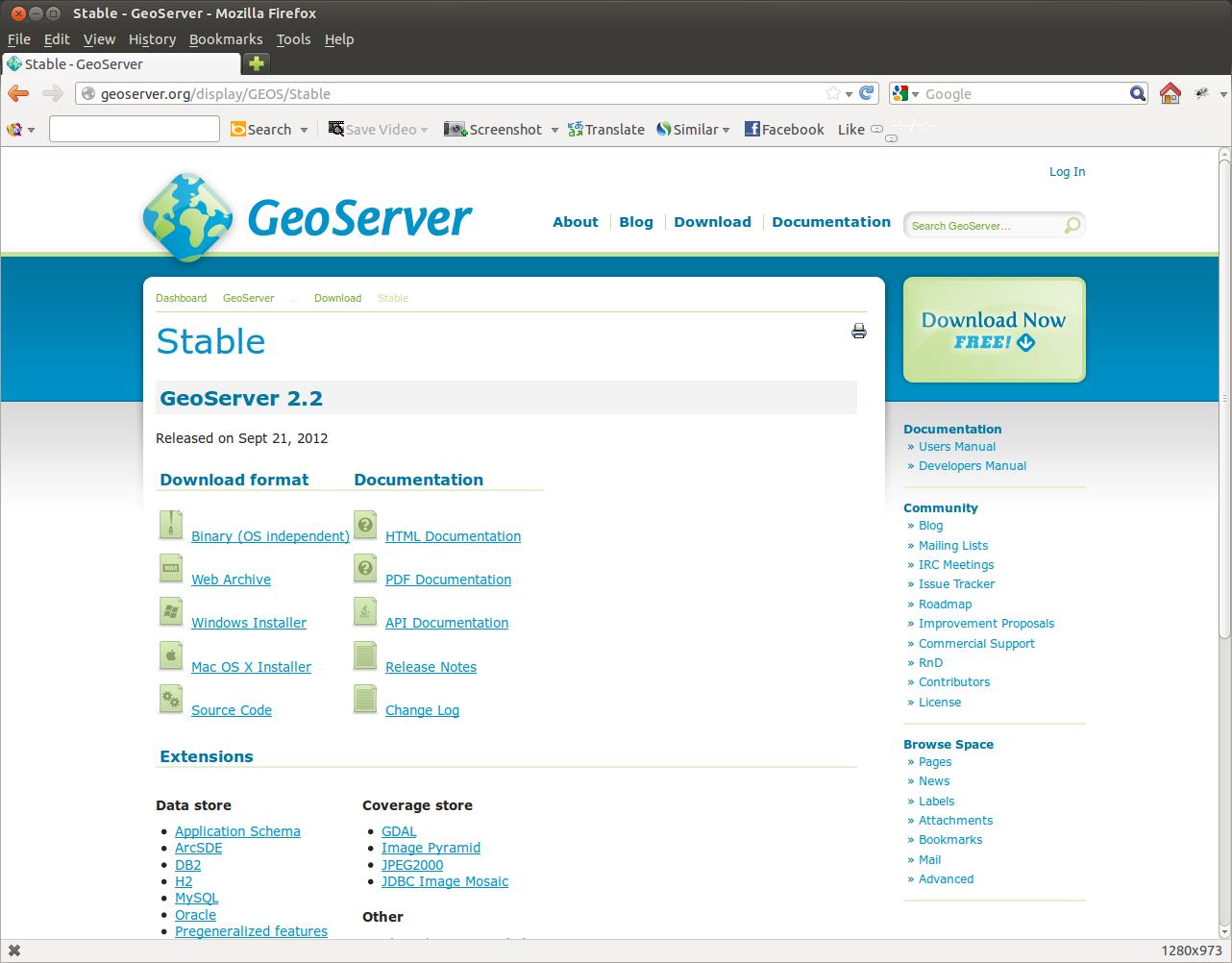
Task: Click the printer icon beside the Stable heading
Action: pos(859,332)
